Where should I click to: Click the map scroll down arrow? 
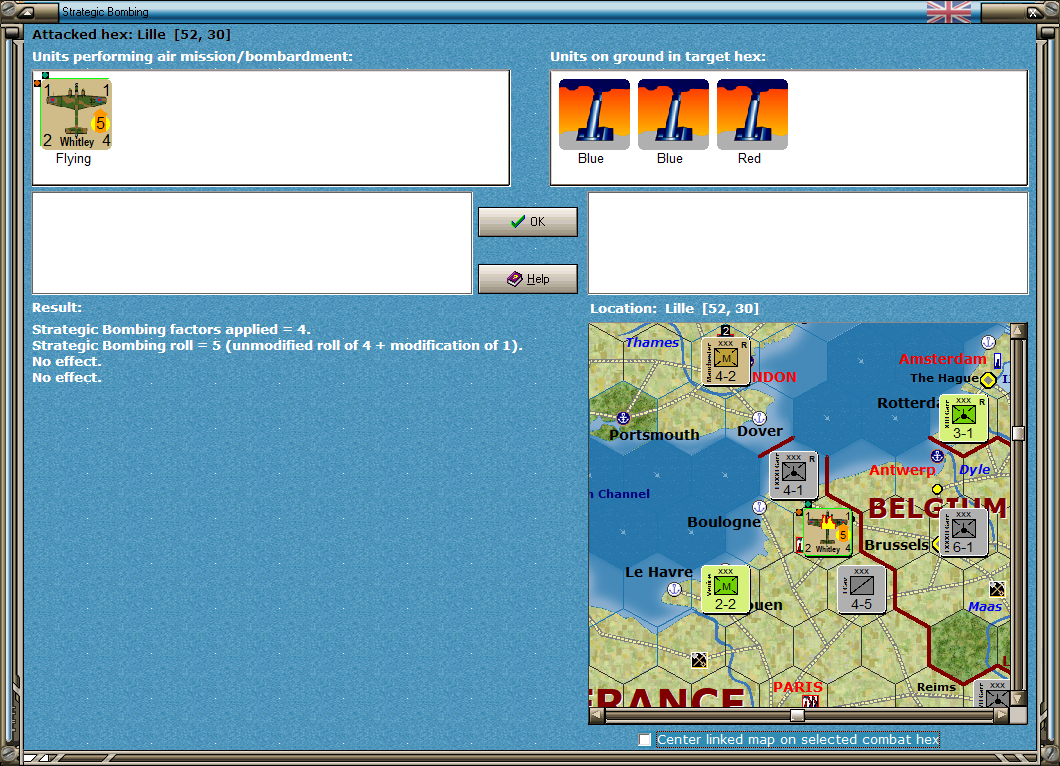coord(1017,698)
